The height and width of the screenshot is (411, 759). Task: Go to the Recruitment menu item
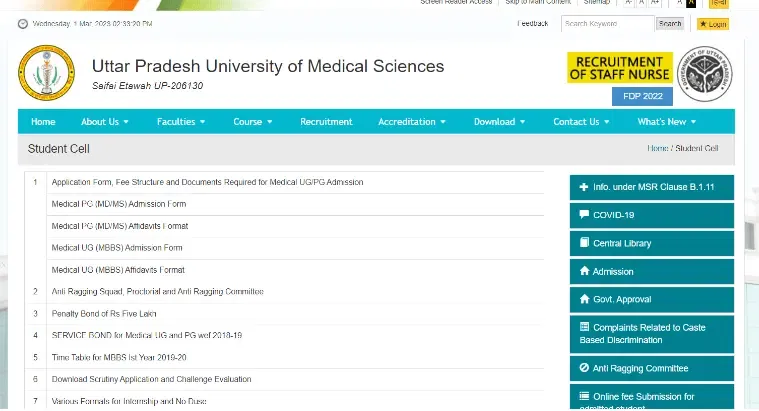point(326,122)
